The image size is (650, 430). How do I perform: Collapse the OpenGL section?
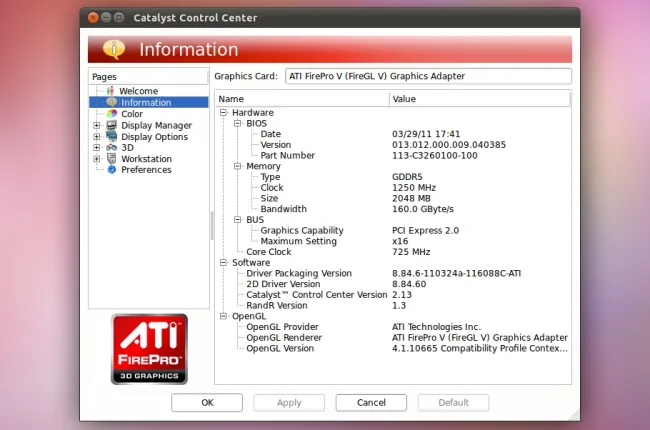click(x=223, y=316)
